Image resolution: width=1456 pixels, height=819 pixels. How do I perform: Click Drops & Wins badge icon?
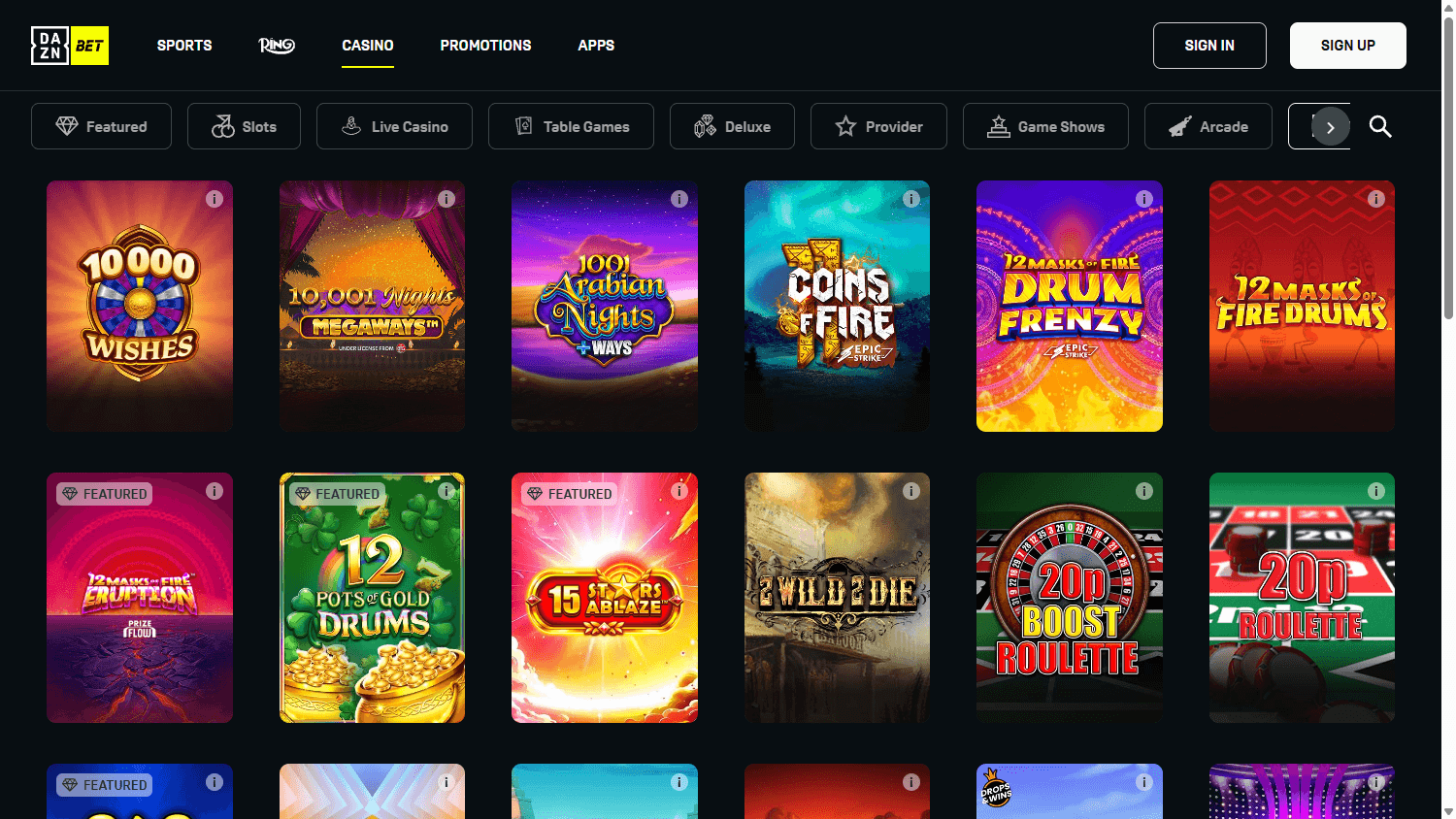point(996,789)
